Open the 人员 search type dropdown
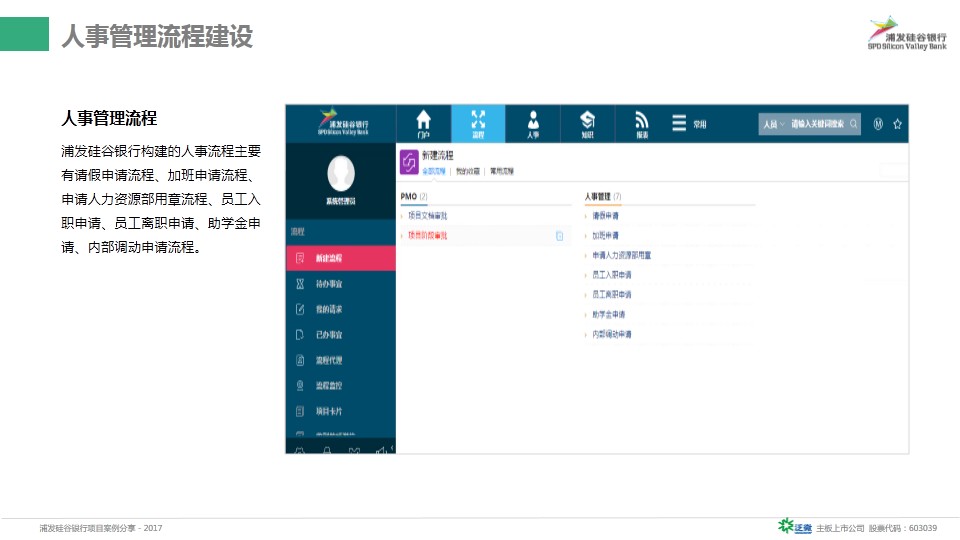 click(x=773, y=124)
